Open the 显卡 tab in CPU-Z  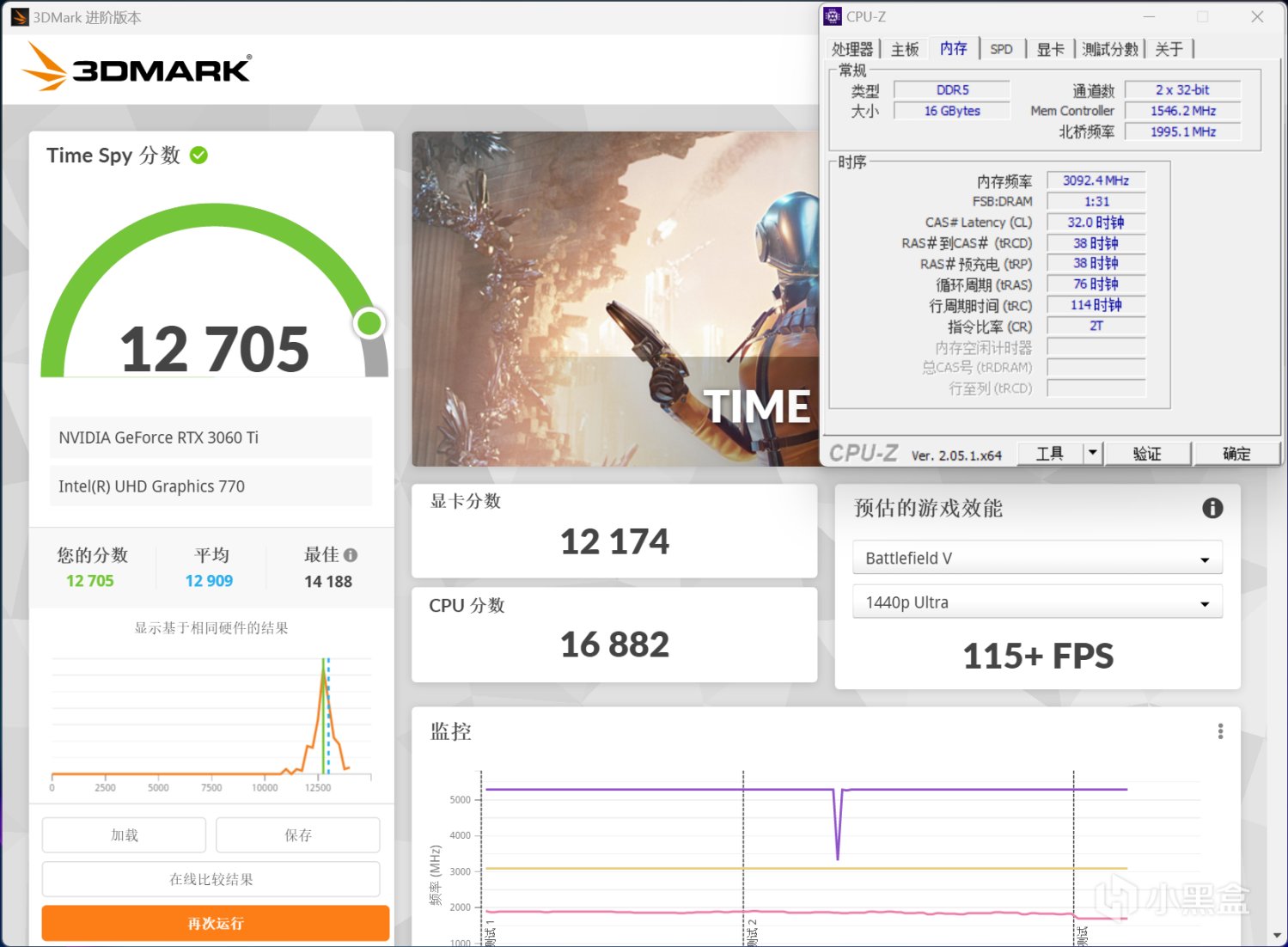pos(1050,49)
